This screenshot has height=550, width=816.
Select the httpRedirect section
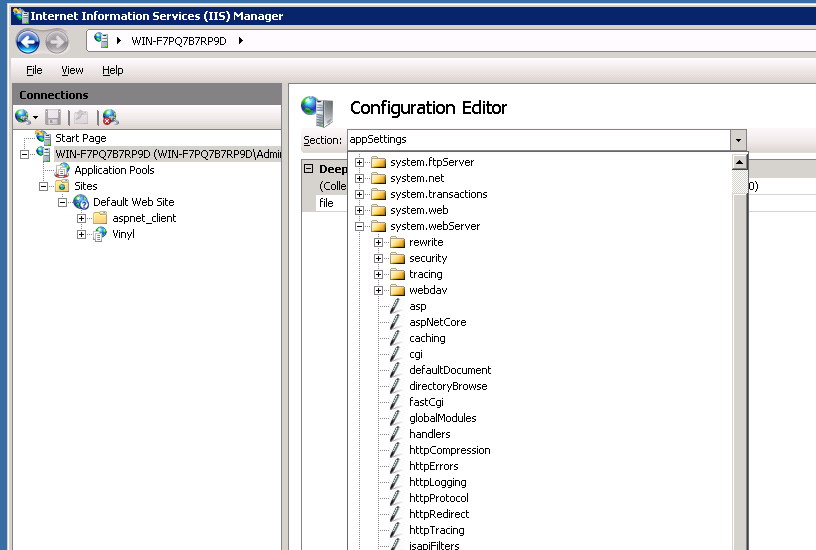tap(439, 514)
